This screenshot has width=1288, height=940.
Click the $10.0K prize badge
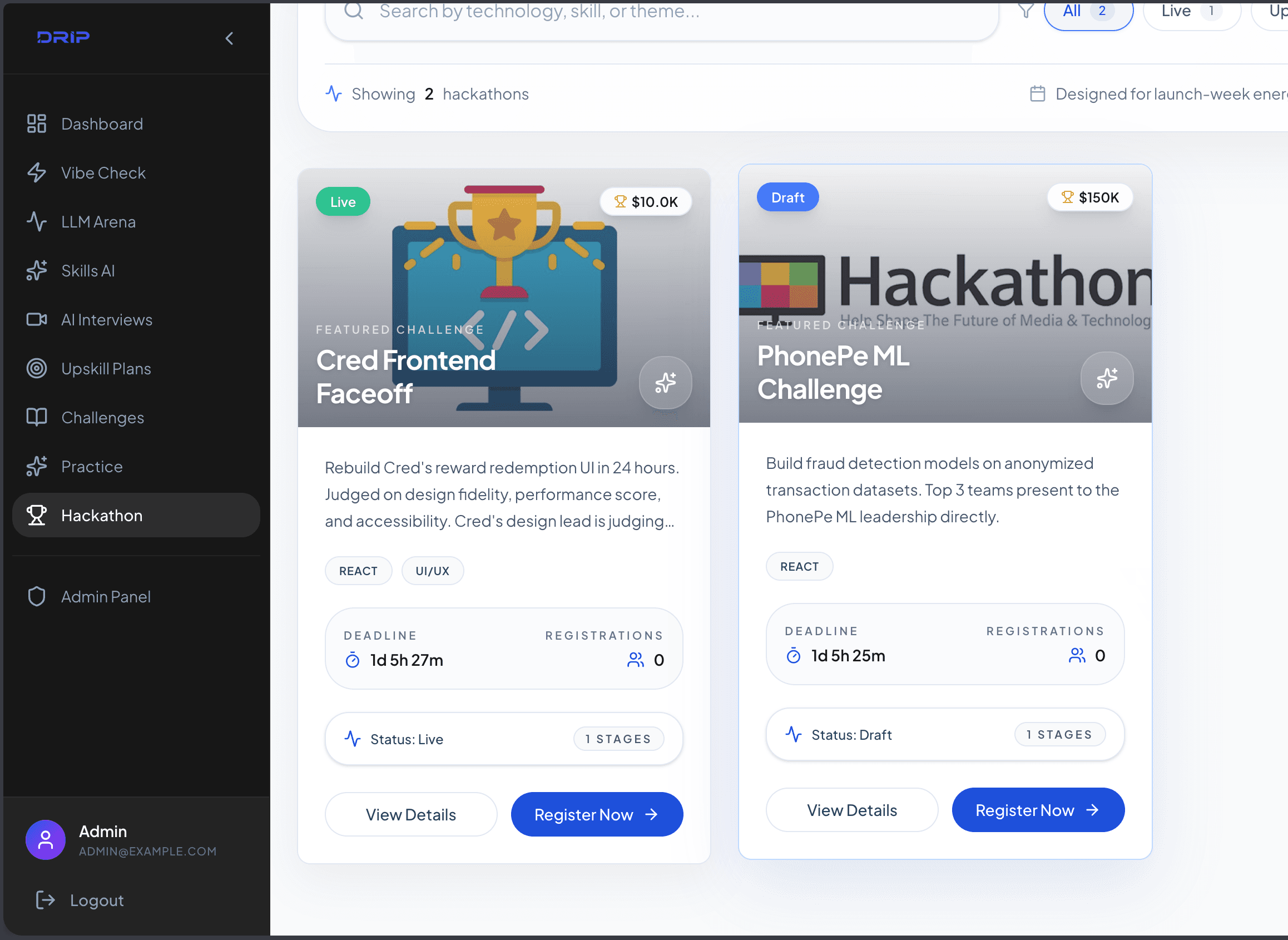click(x=646, y=202)
